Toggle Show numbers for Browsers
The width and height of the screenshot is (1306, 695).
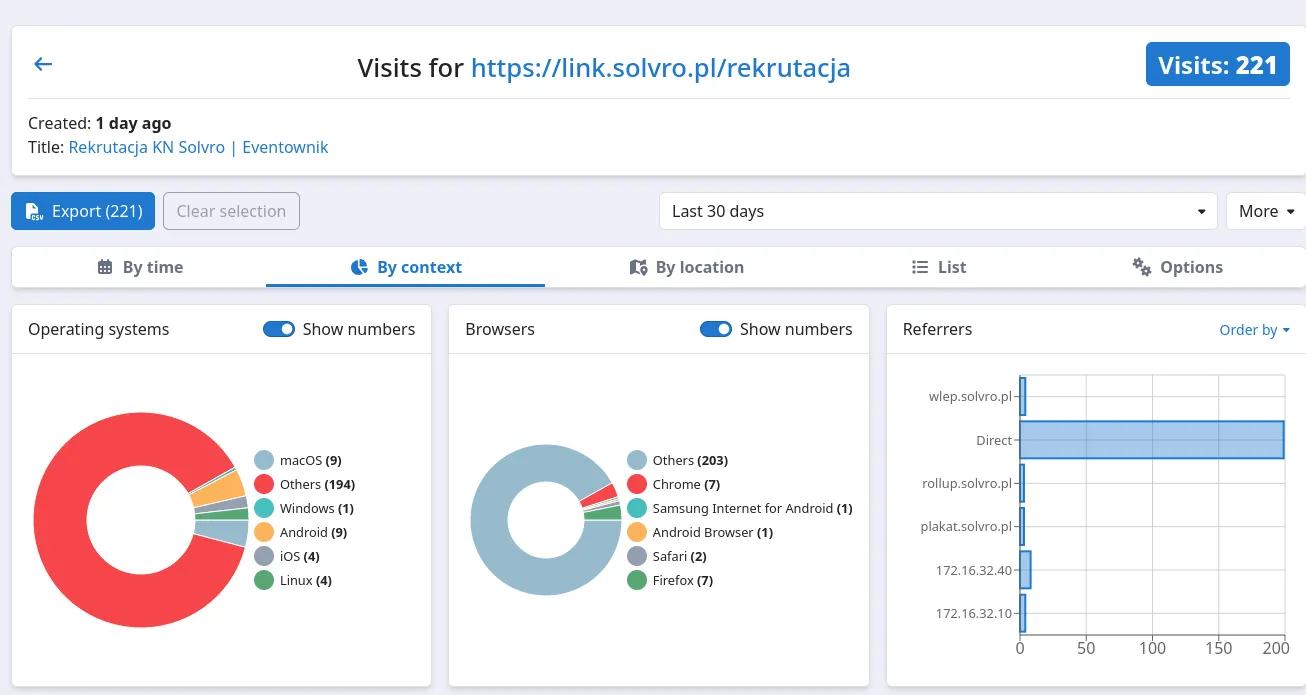(x=716, y=329)
